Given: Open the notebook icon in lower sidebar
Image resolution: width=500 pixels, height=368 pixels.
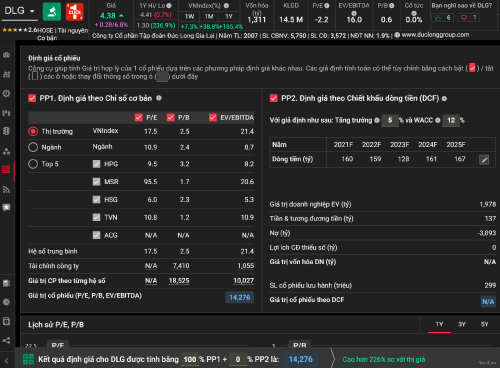Looking at the screenshot, I should (6, 283).
